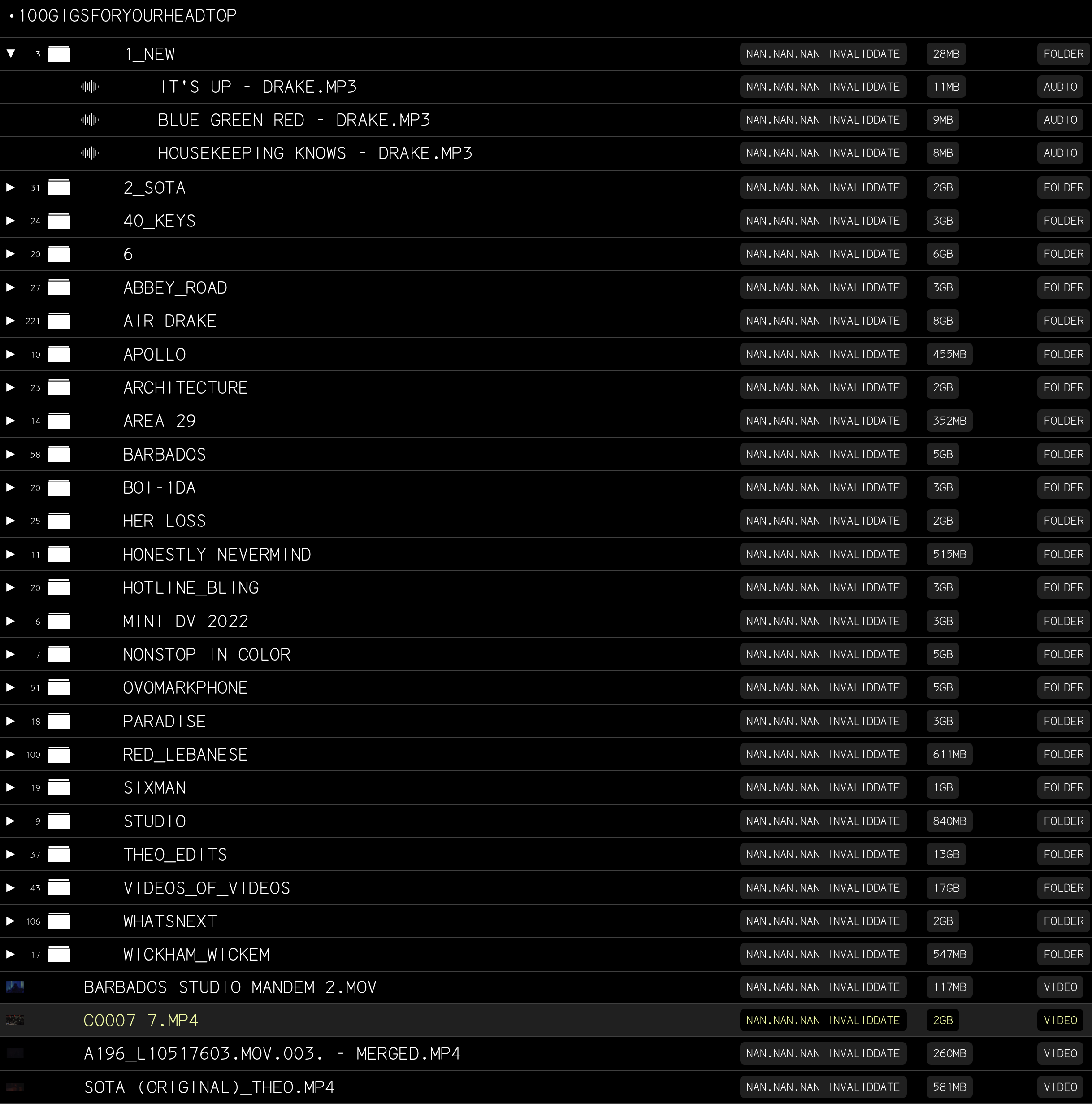This screenshot has height=1104, width=1092.
Task: Click the ARCHITECTURE folder icon
Action: (59, 387)
